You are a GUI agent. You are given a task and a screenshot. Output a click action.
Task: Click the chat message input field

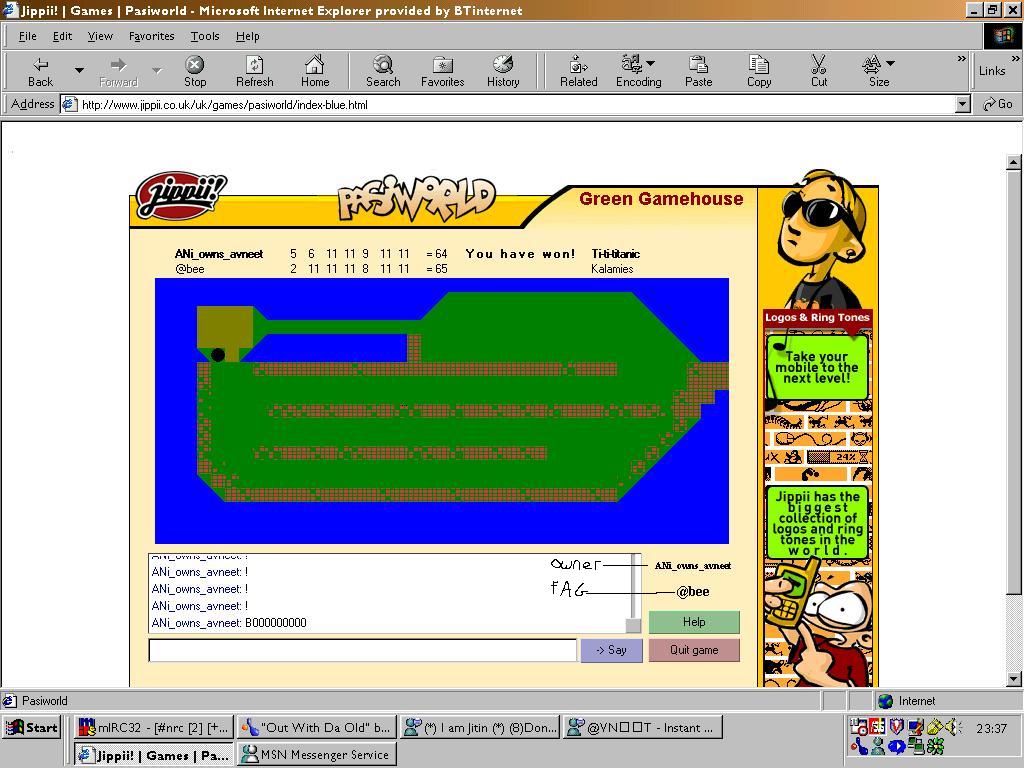pos(362,650)
